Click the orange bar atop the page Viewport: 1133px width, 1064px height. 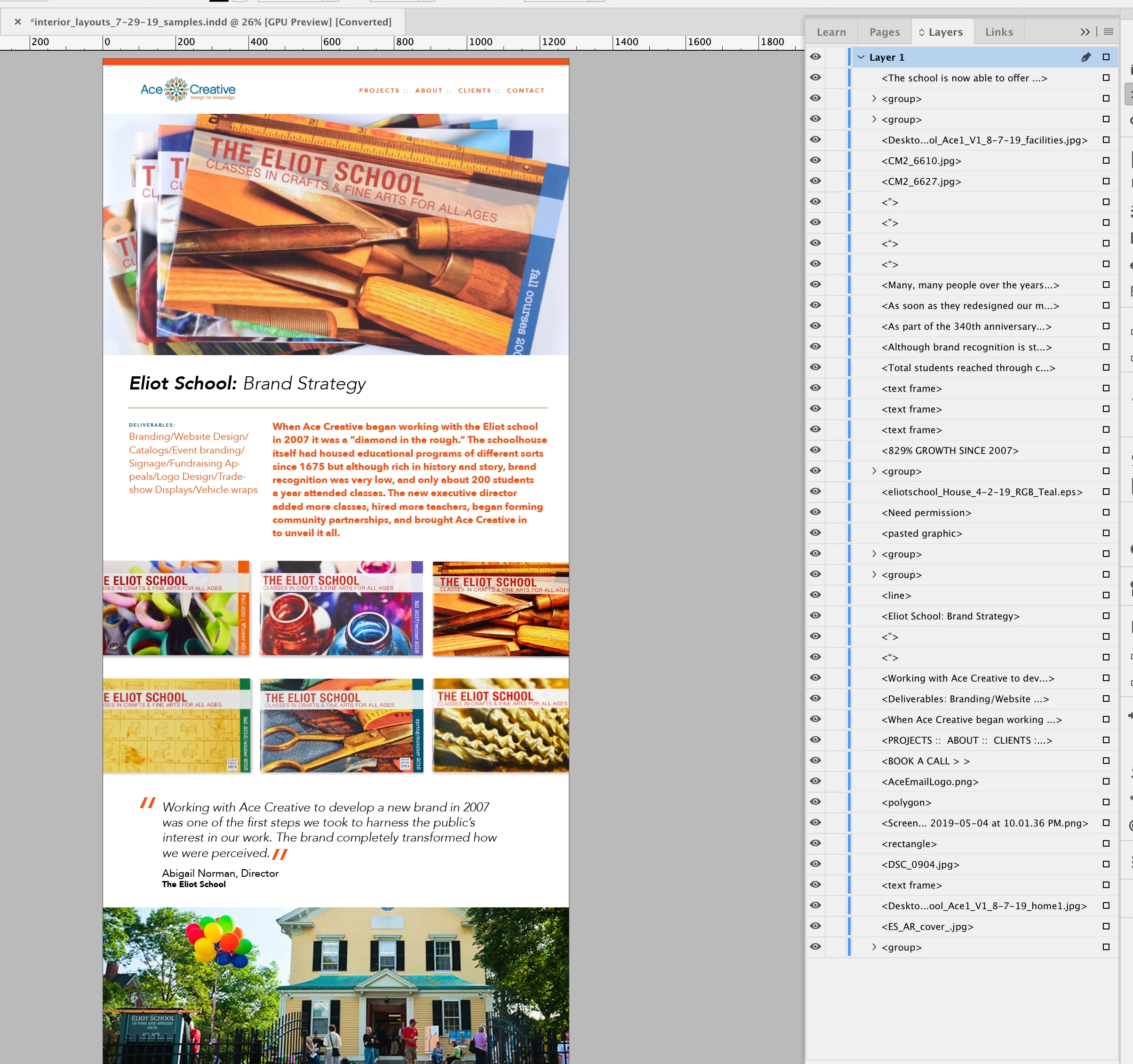click(335, 62)
